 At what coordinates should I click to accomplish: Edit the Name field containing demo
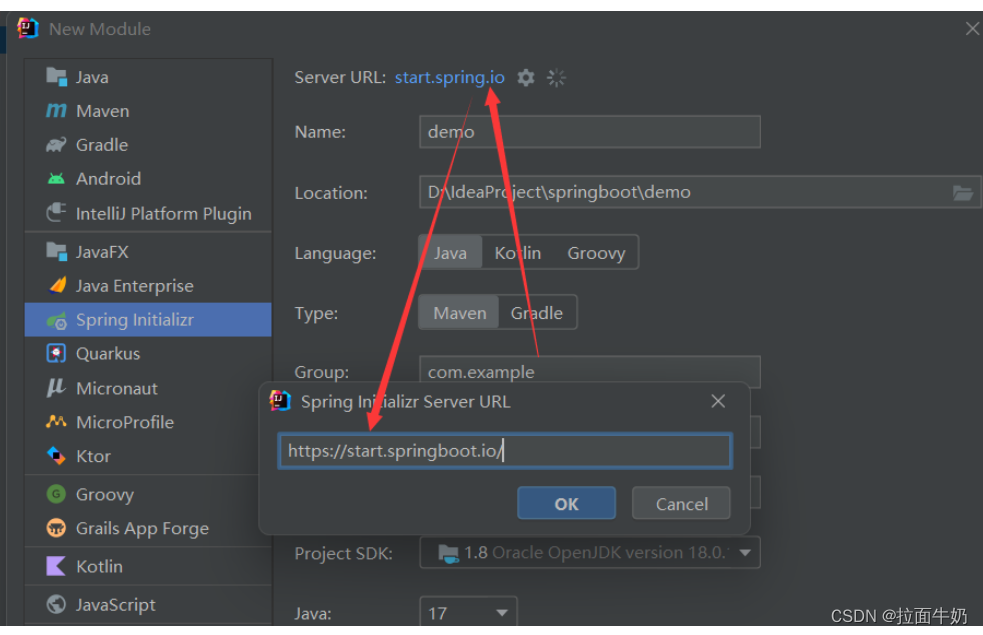[590, 132]
